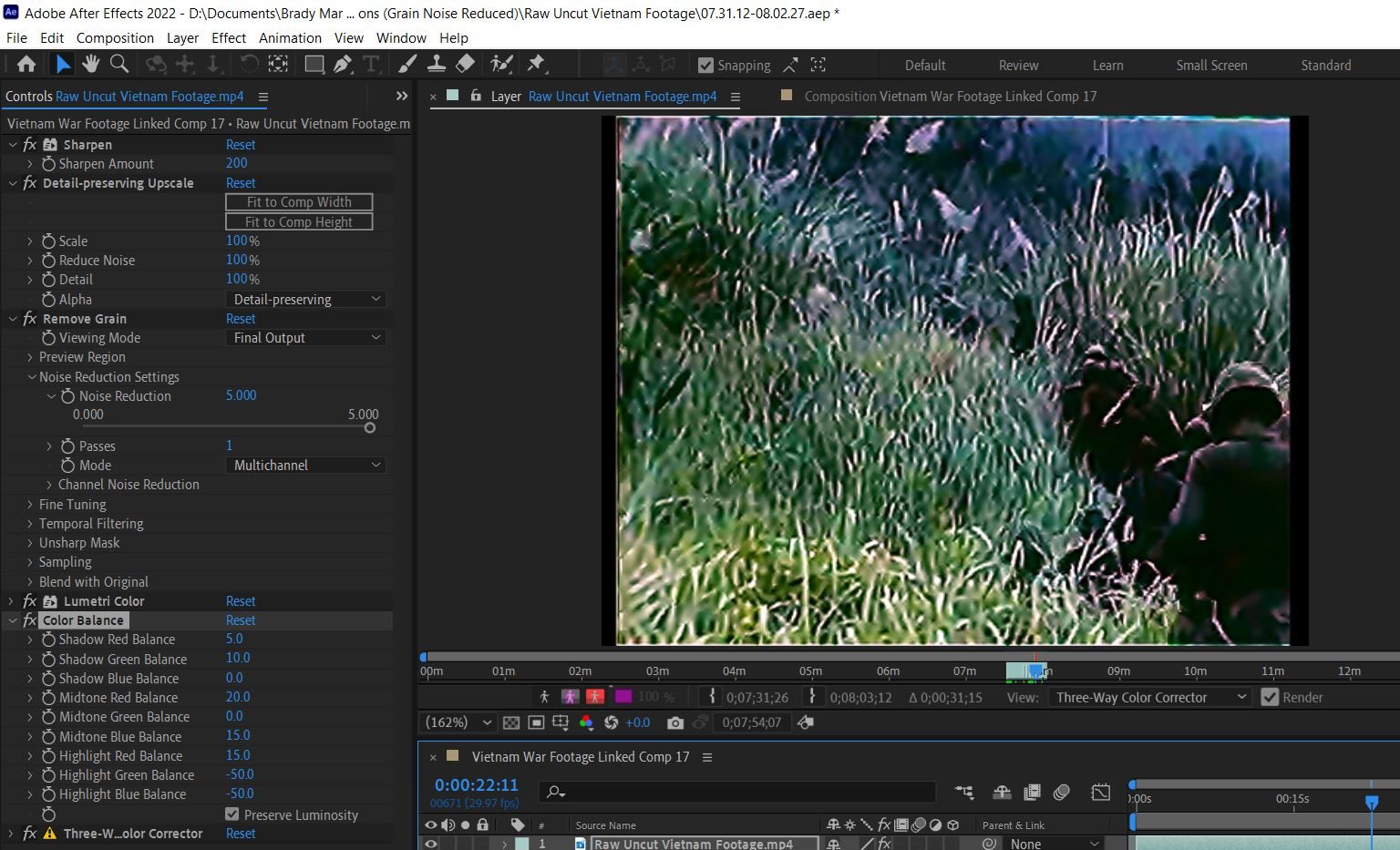This screenshot has height=850, width=1400.
Task: Hide the Raw Uncut Vietnam Footage layer eye
Action: [431, 844]
